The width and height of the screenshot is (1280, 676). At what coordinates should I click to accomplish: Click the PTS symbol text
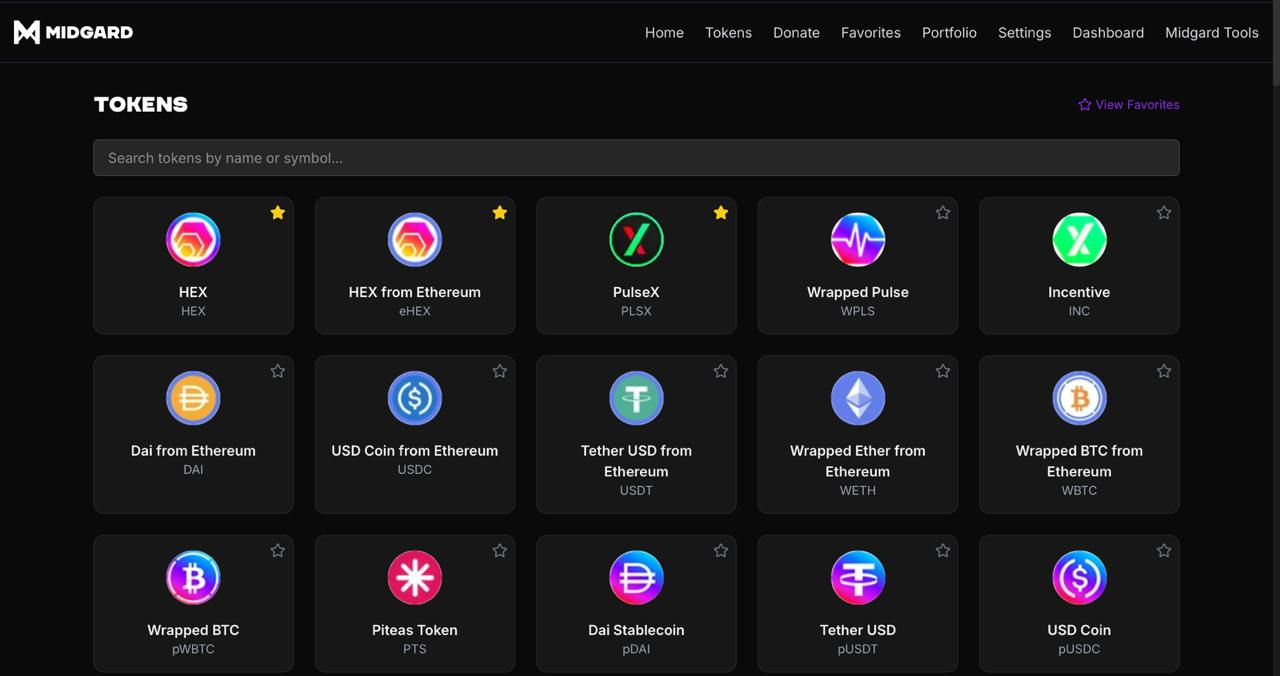point(415,649)
